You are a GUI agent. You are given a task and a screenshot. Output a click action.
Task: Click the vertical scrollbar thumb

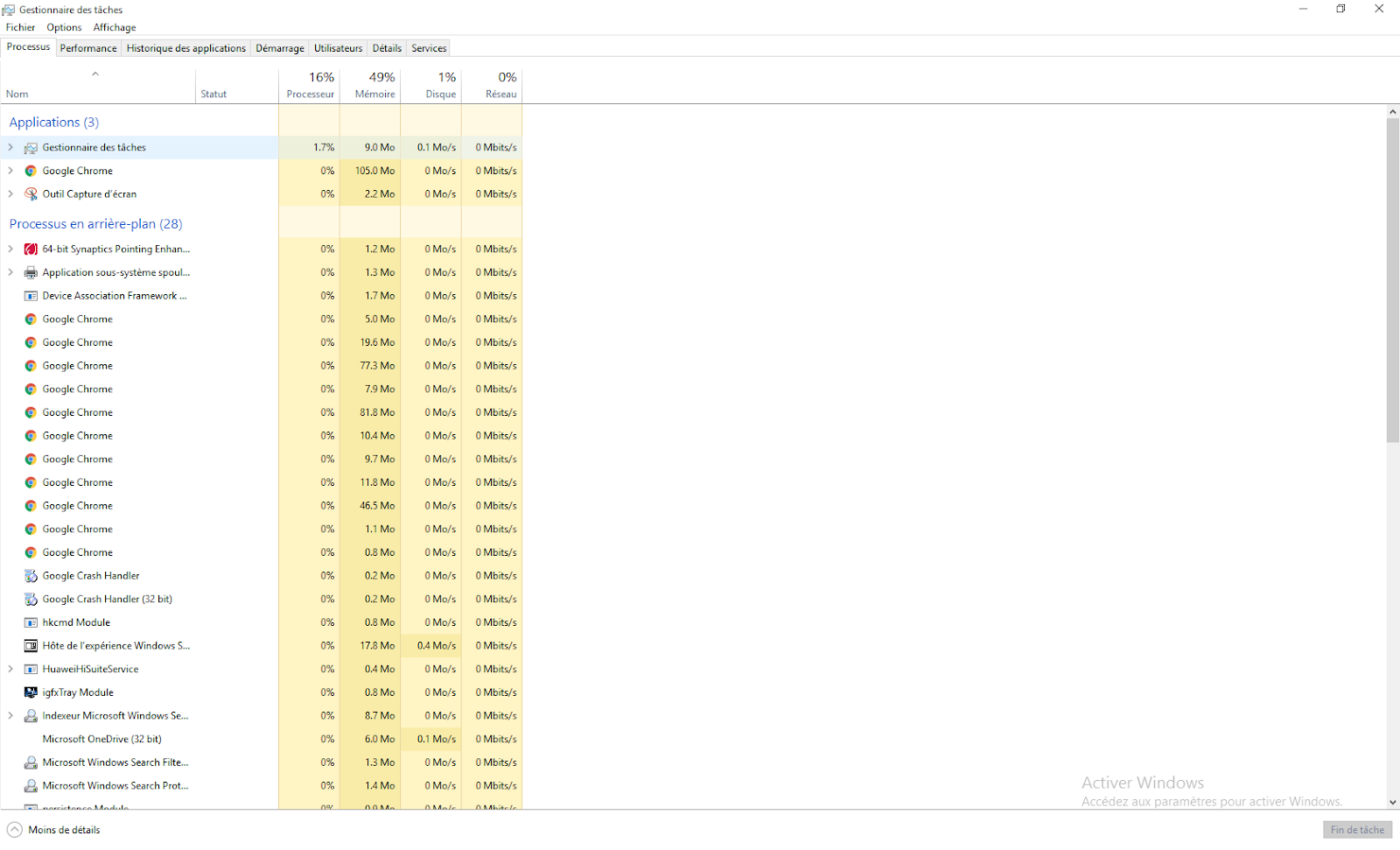click(x=1392, y=280)
